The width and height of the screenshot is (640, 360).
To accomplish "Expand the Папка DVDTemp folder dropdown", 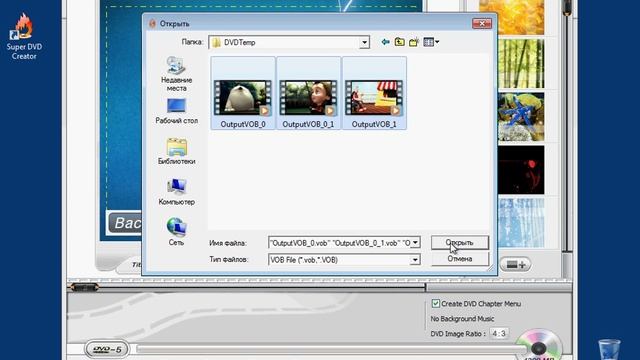I will [364, 42].
